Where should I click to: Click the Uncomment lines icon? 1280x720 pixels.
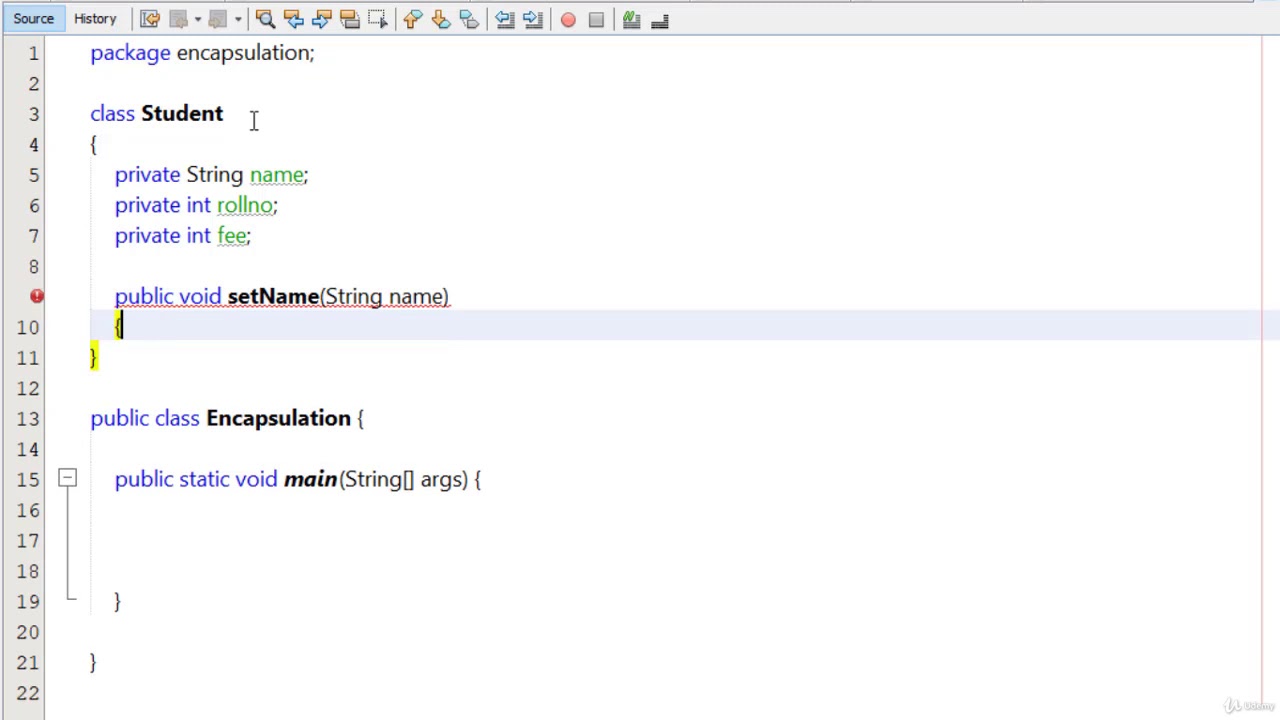pos(659,19)
